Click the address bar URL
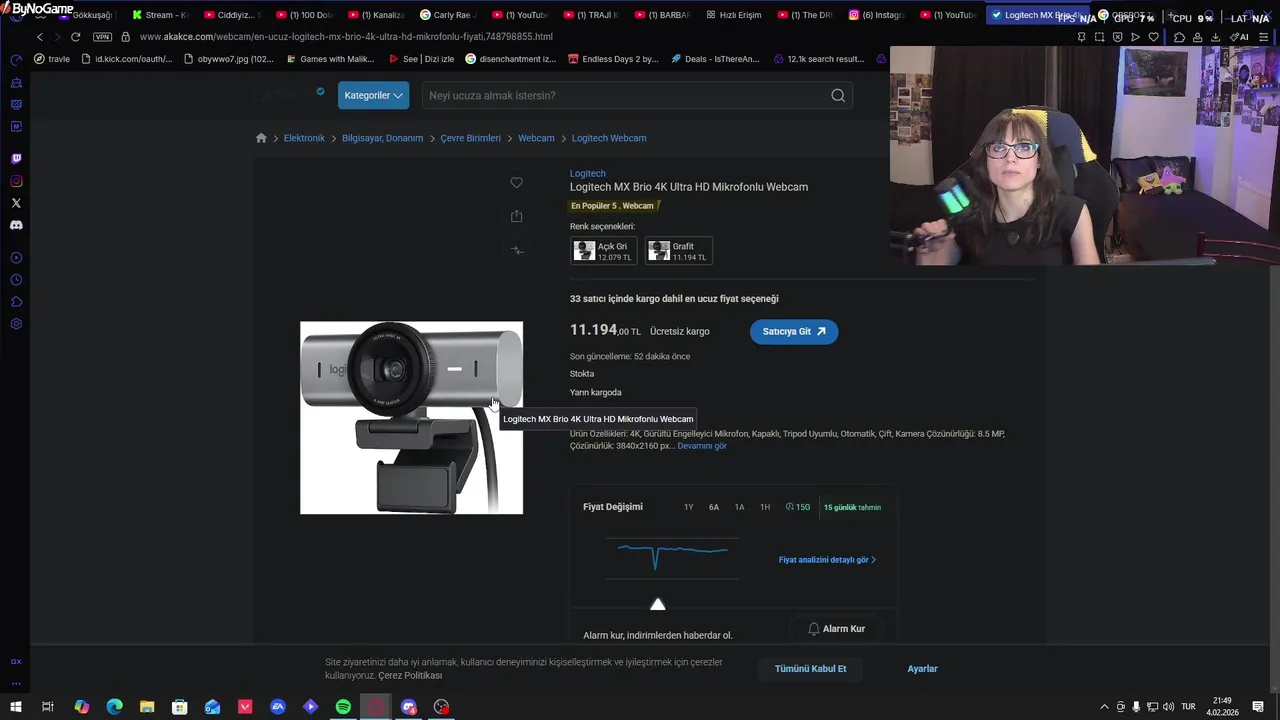This screenshot has height=720, width=1280. [346, 37]
